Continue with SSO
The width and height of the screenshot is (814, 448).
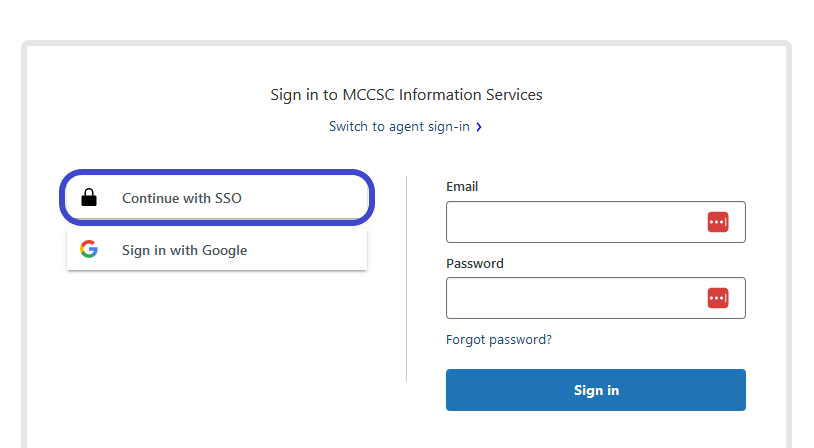click(x=217, y=198)
